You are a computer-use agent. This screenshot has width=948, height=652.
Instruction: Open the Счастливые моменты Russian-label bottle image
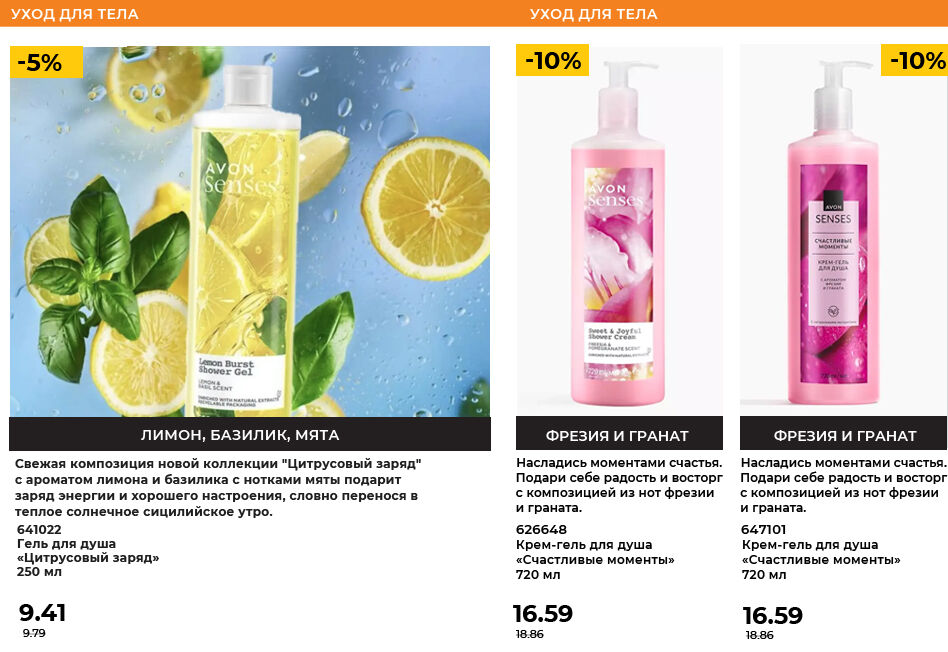pos(844,230)
